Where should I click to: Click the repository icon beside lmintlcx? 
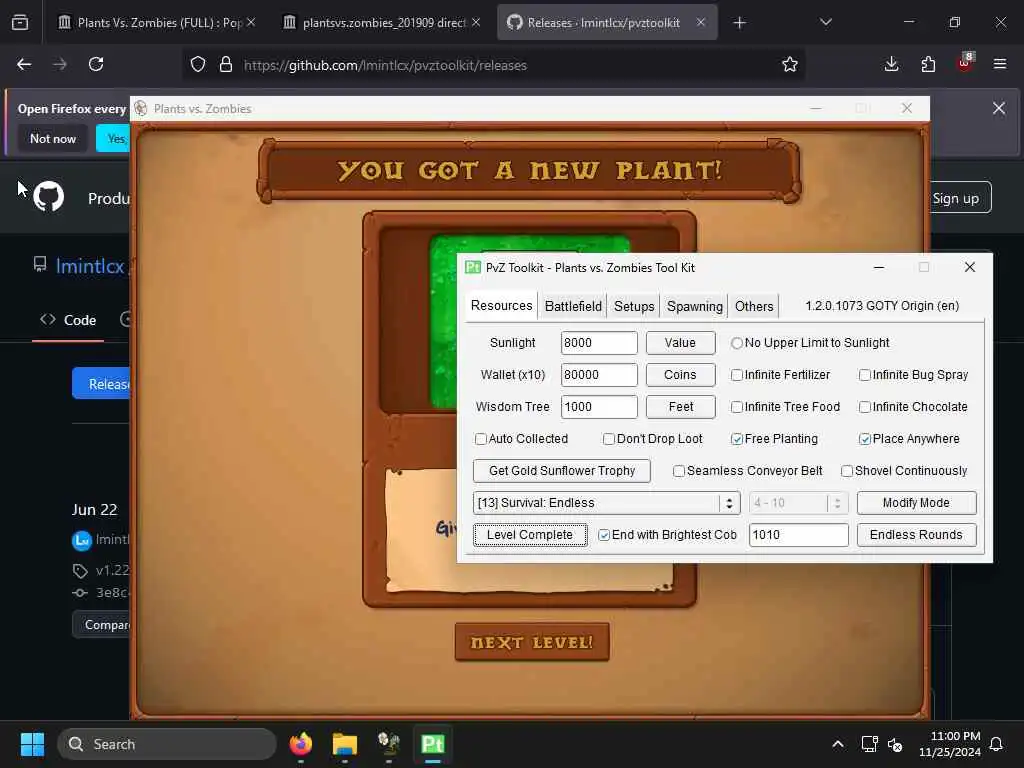point(40,264)
